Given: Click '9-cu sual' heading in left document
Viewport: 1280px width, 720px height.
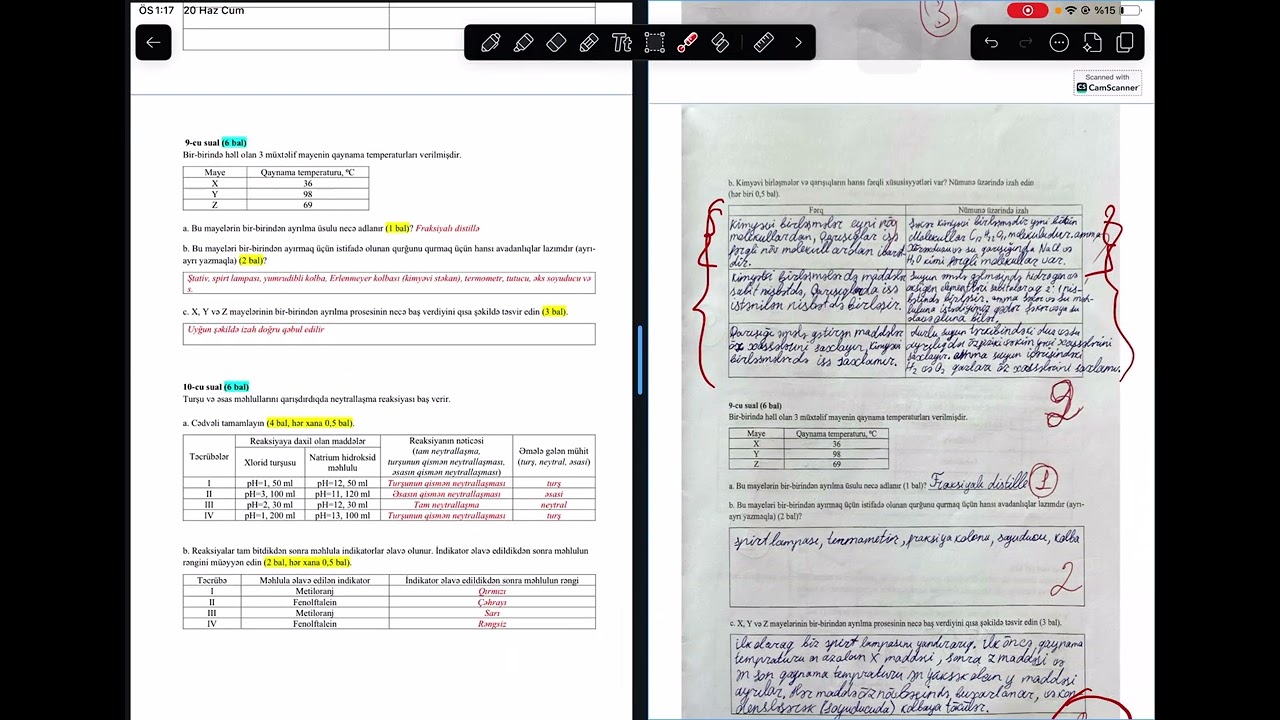Looking at the screenshot, I should point(201,142).
